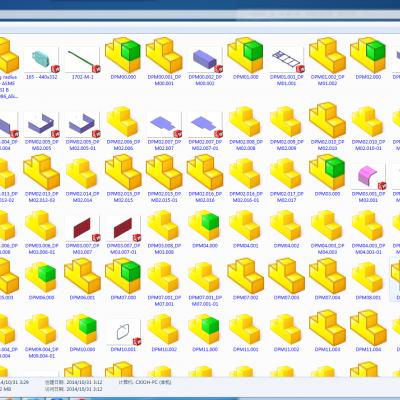Select the DPM10.001 wireframe sketch thumbnail

tap(123, 332)
